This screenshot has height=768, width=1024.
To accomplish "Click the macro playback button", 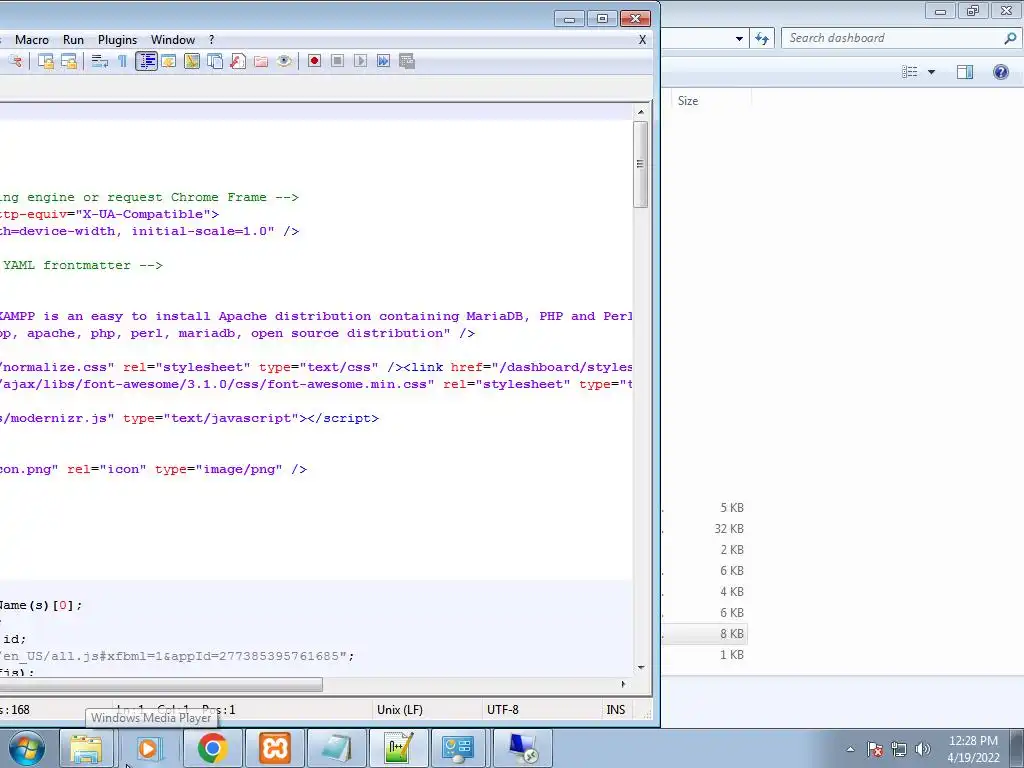I will click(360, 61).
